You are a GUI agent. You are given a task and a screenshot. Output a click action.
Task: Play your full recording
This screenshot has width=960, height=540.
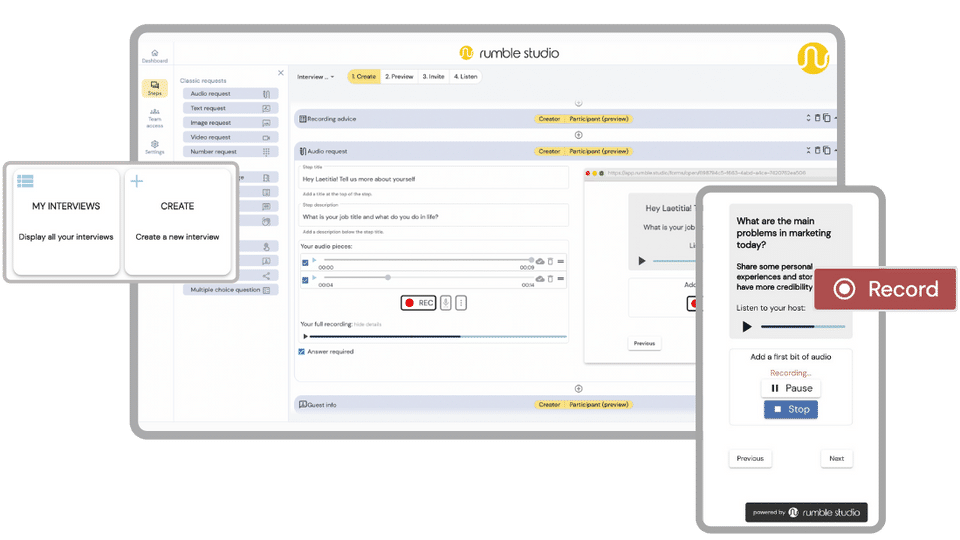pyautogui.click(x=305, y=336)
